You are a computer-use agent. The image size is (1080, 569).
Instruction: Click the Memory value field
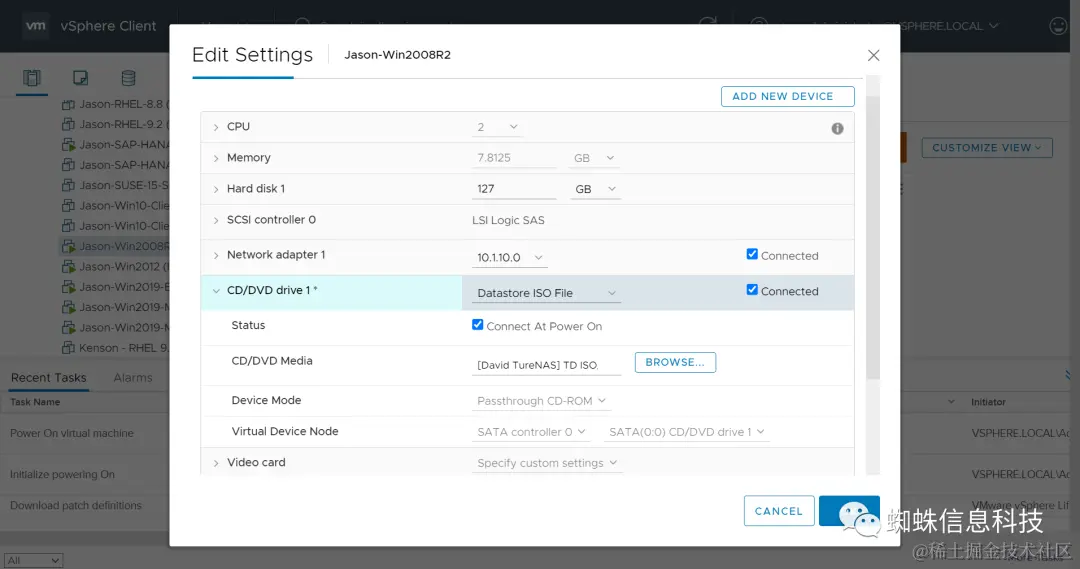click(514, 158)
